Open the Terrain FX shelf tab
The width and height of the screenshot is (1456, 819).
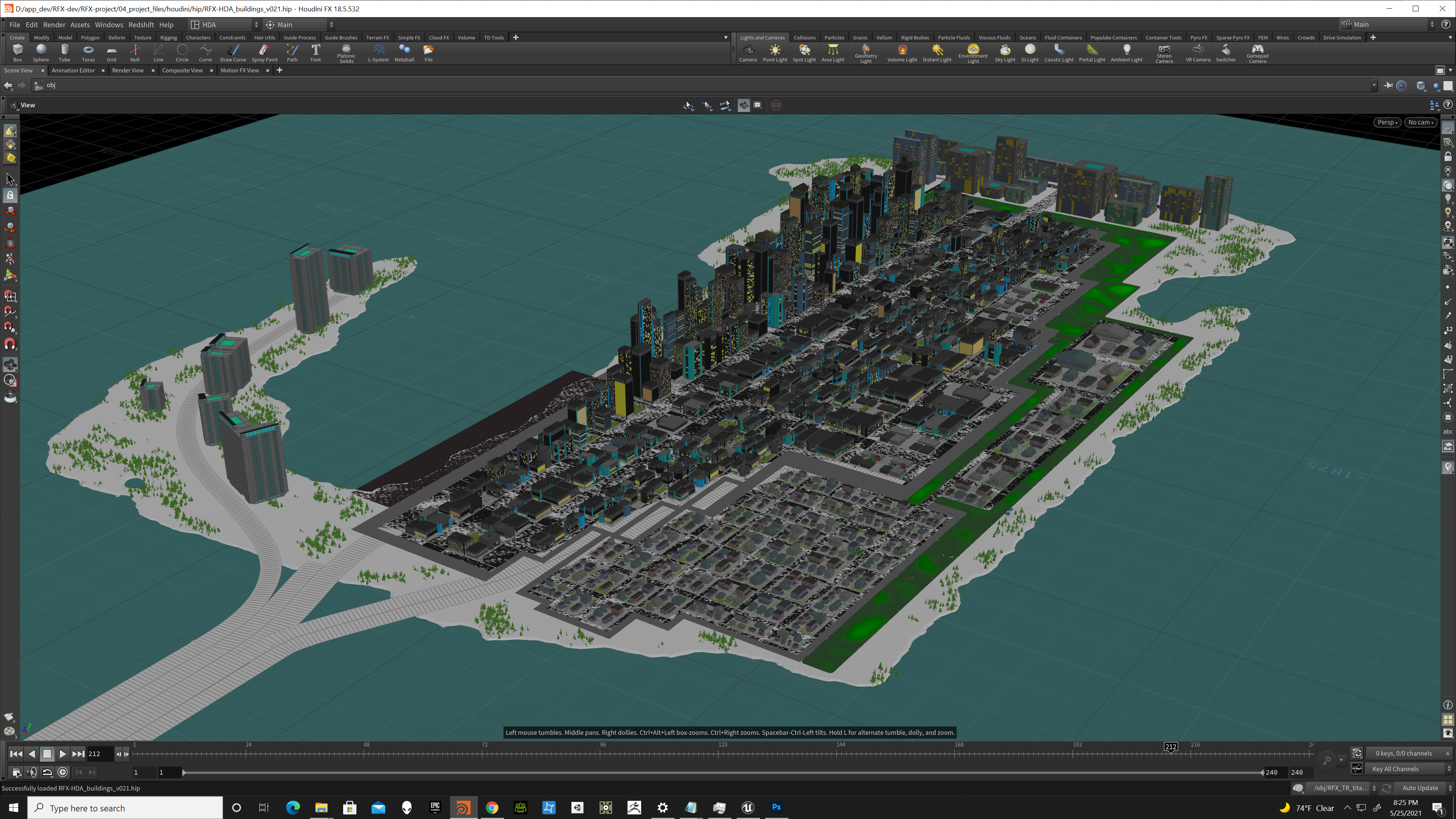coord(377,37)
